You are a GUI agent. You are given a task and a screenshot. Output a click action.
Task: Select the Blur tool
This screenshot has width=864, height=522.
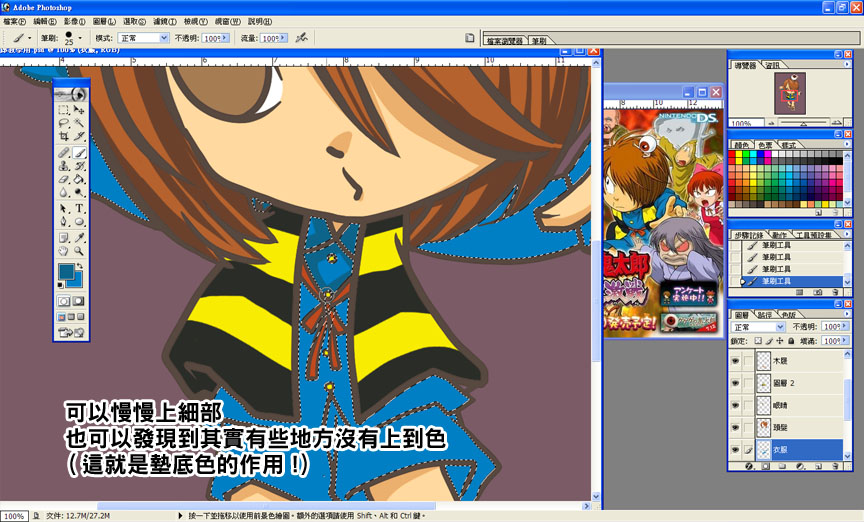pyautogui.click(x=63, y=192)
